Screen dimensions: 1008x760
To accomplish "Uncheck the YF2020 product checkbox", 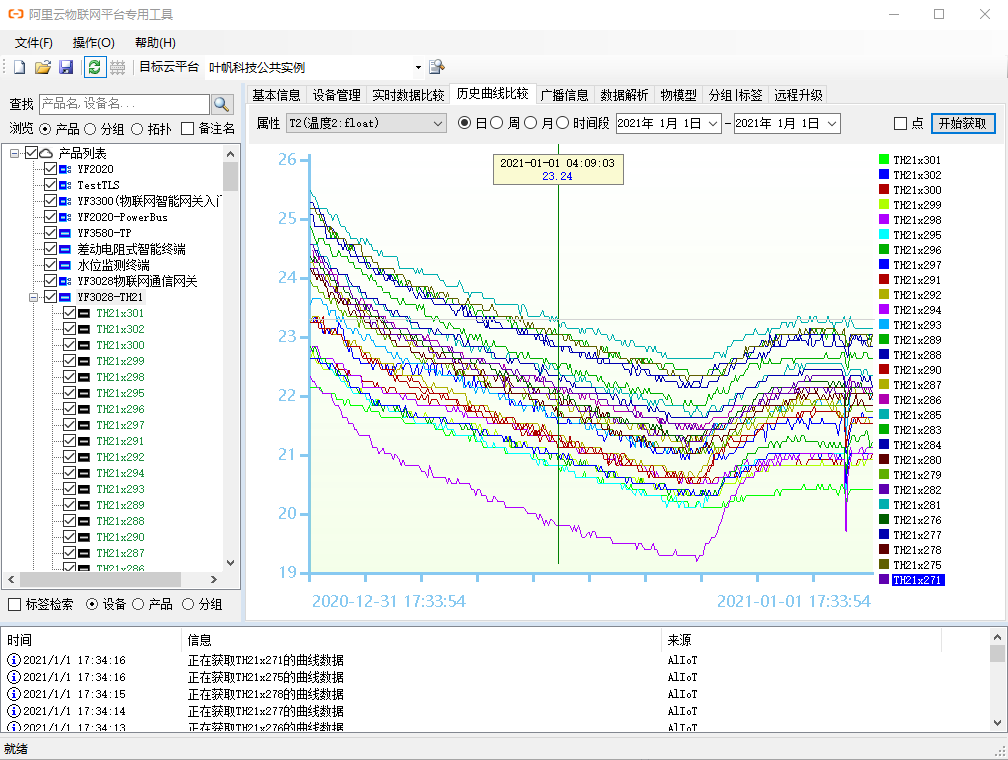I will click(50, 169).
